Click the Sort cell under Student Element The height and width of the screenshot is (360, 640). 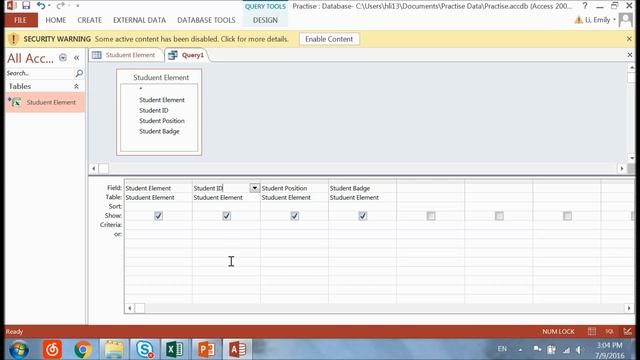coord(158,207)
